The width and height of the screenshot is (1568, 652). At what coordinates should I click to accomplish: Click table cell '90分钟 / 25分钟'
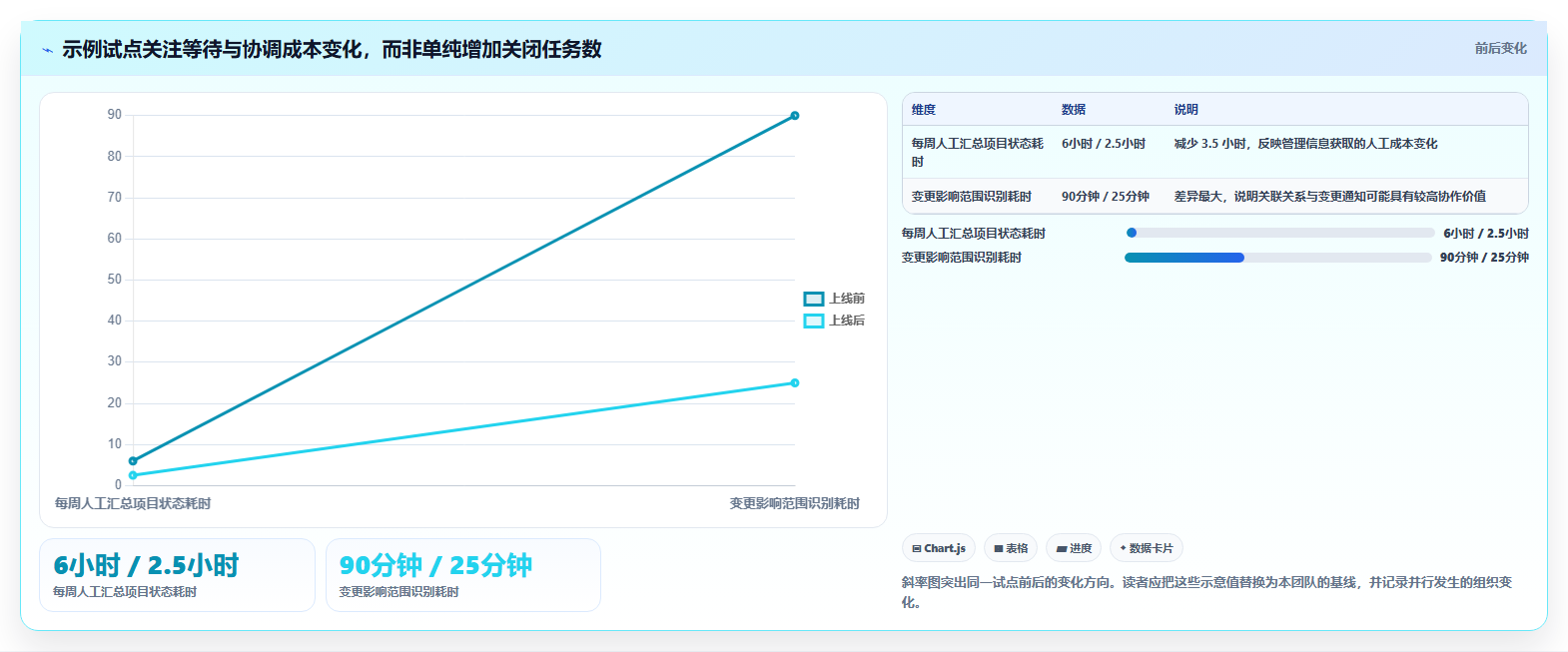pos(1106,197)
